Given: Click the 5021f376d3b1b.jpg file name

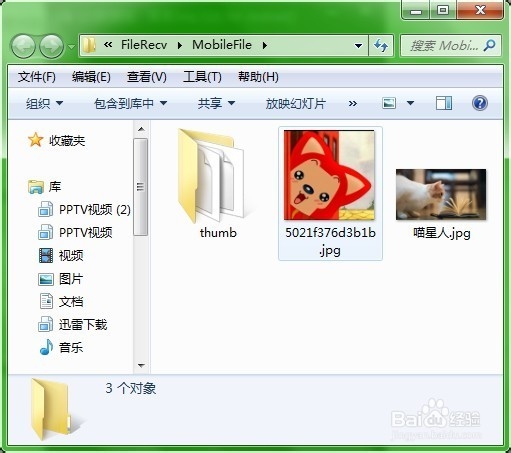Looking at the screenshot, I should coord(330,241).
